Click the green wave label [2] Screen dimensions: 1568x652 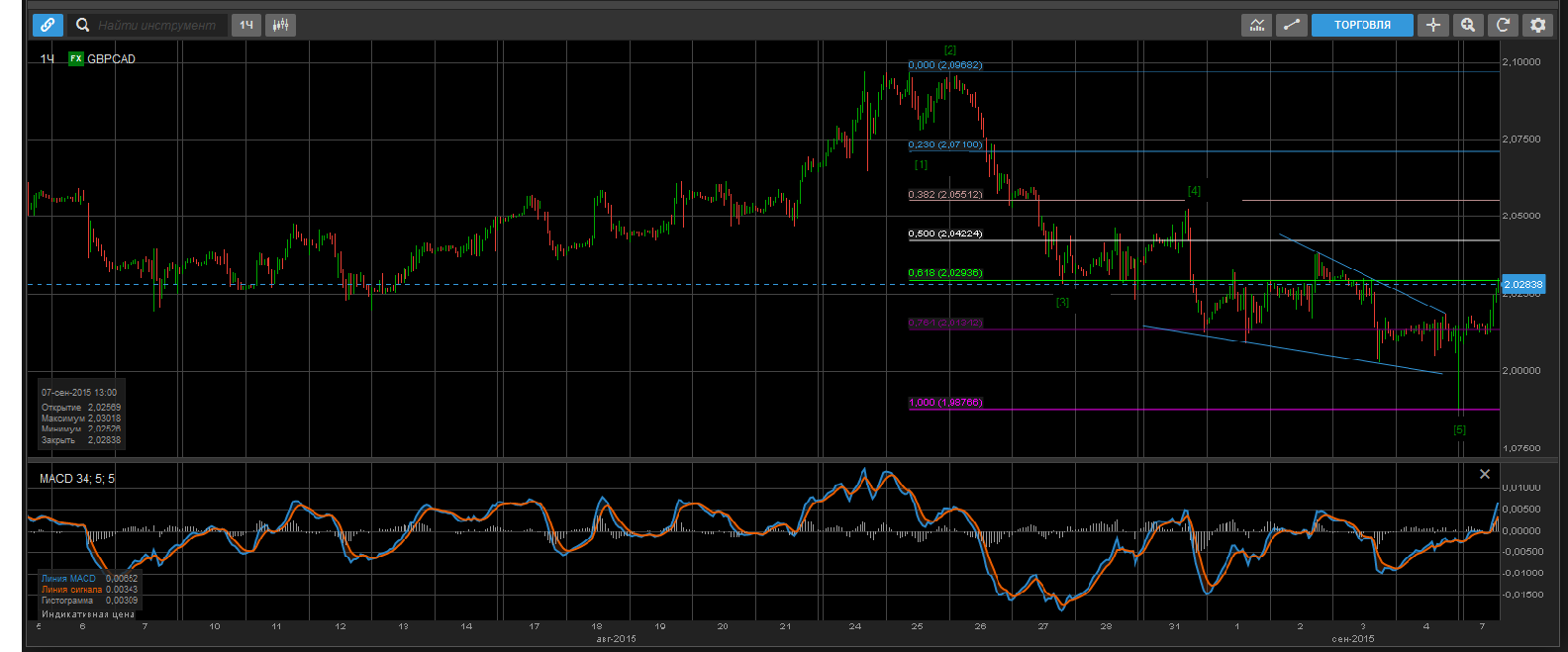pyautogui.click(x=950, y=49)
